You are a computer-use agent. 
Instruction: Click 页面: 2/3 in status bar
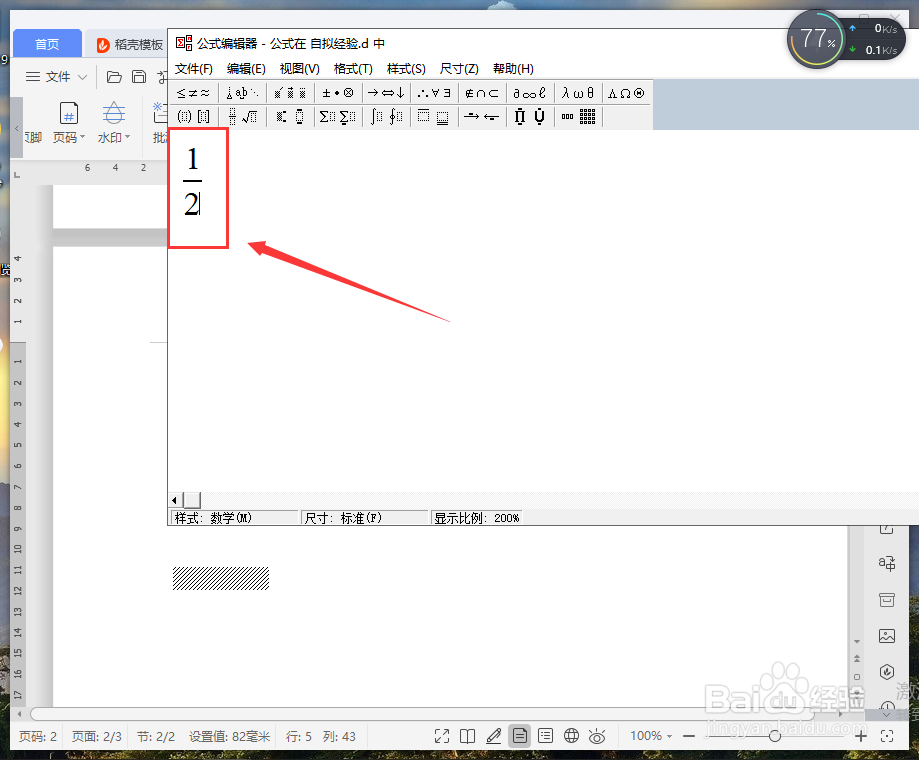pyautogui.click(x=97, y=737)
